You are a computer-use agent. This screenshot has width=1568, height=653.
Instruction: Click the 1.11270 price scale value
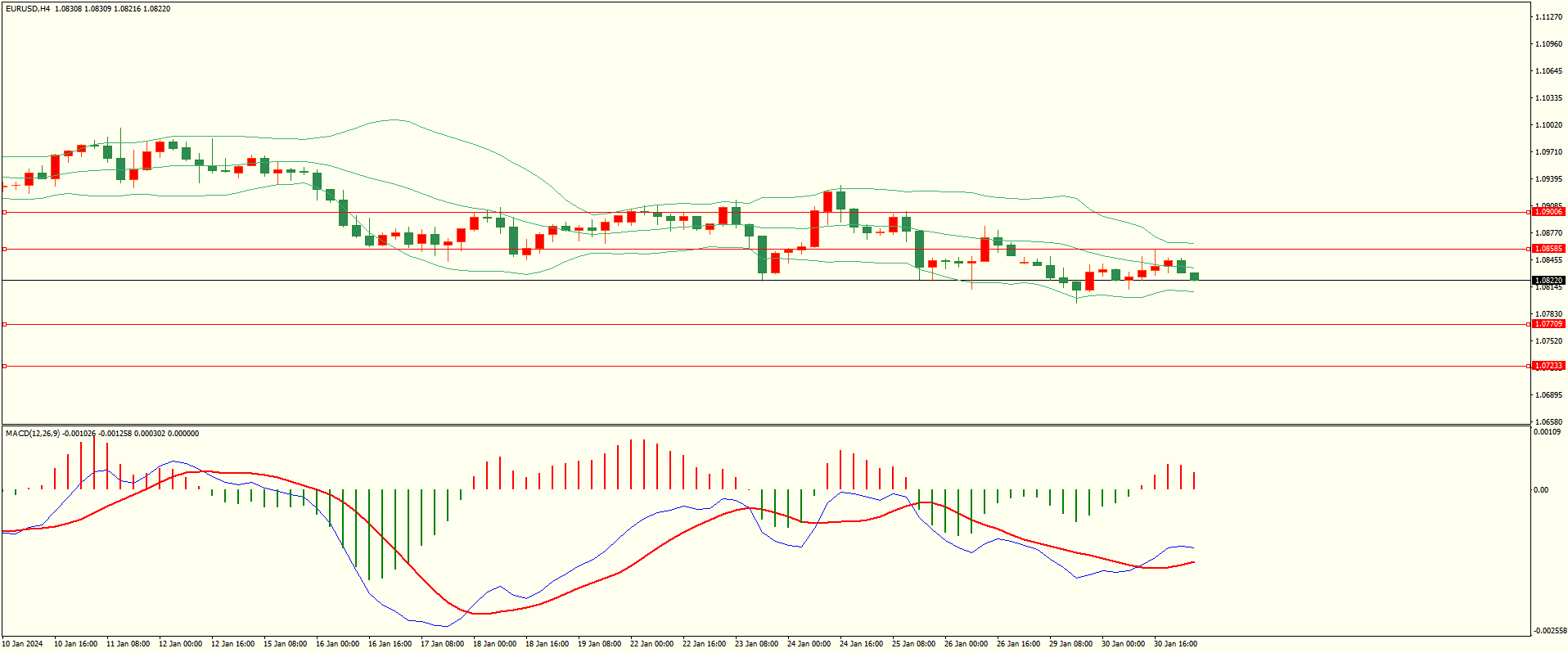pos(1548,16)
